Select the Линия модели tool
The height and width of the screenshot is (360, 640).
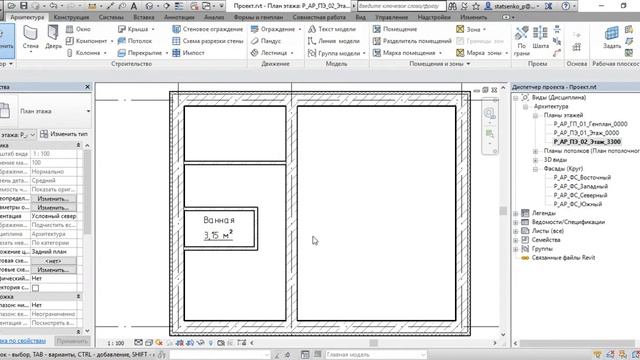pos(334,41)
